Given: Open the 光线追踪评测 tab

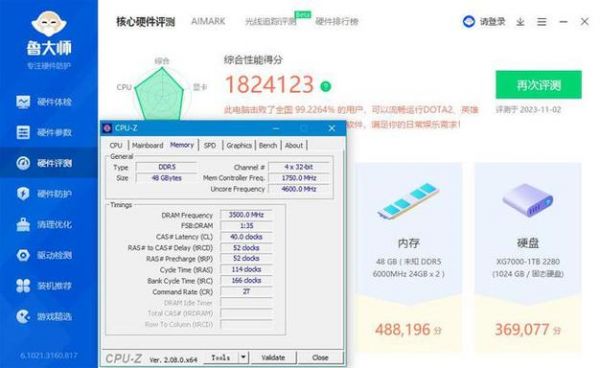Looking at the screenshot, I should tap(271, 22).
